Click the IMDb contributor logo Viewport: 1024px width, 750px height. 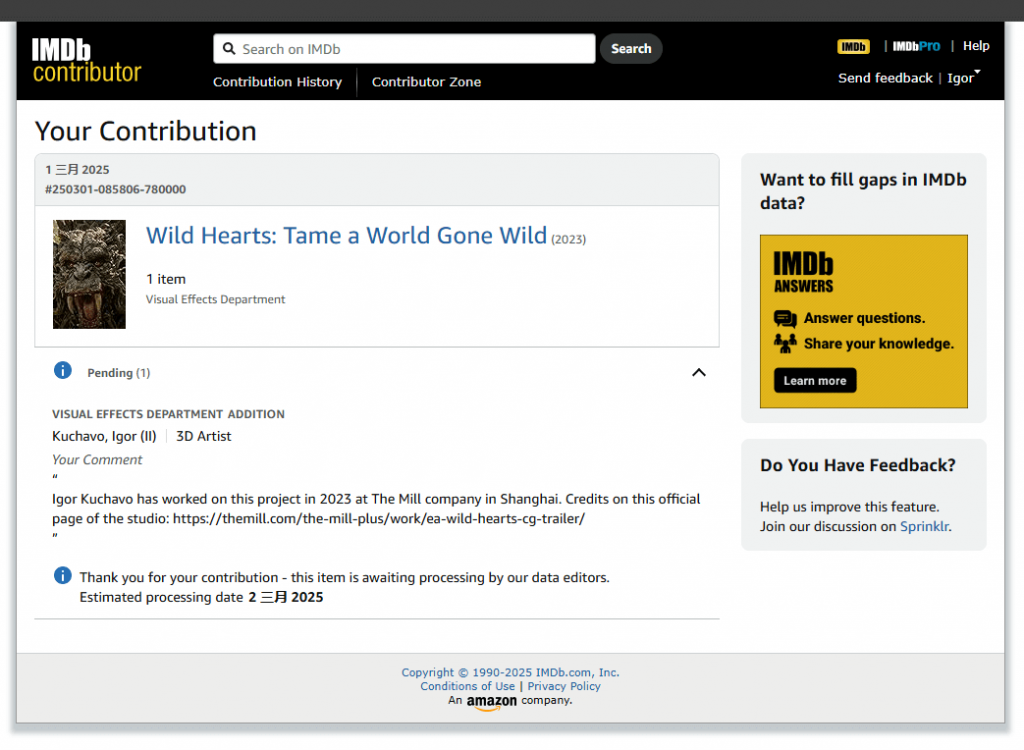click(x=86, y=61)
